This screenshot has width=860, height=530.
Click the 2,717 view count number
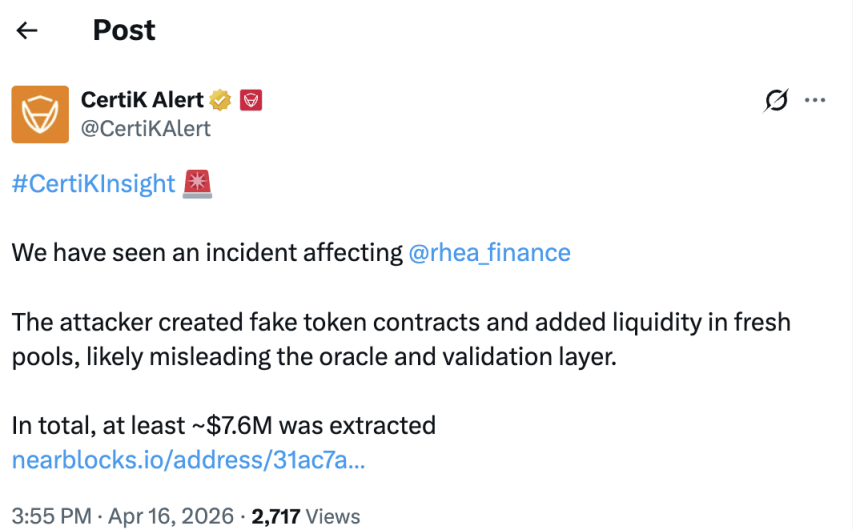[276, 516]
